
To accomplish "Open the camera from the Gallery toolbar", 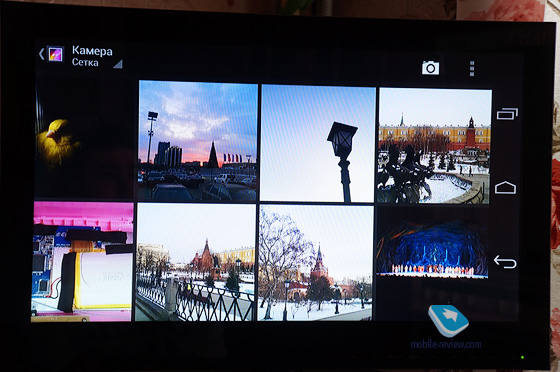I will pyautogui.click(x=430, y=67).
